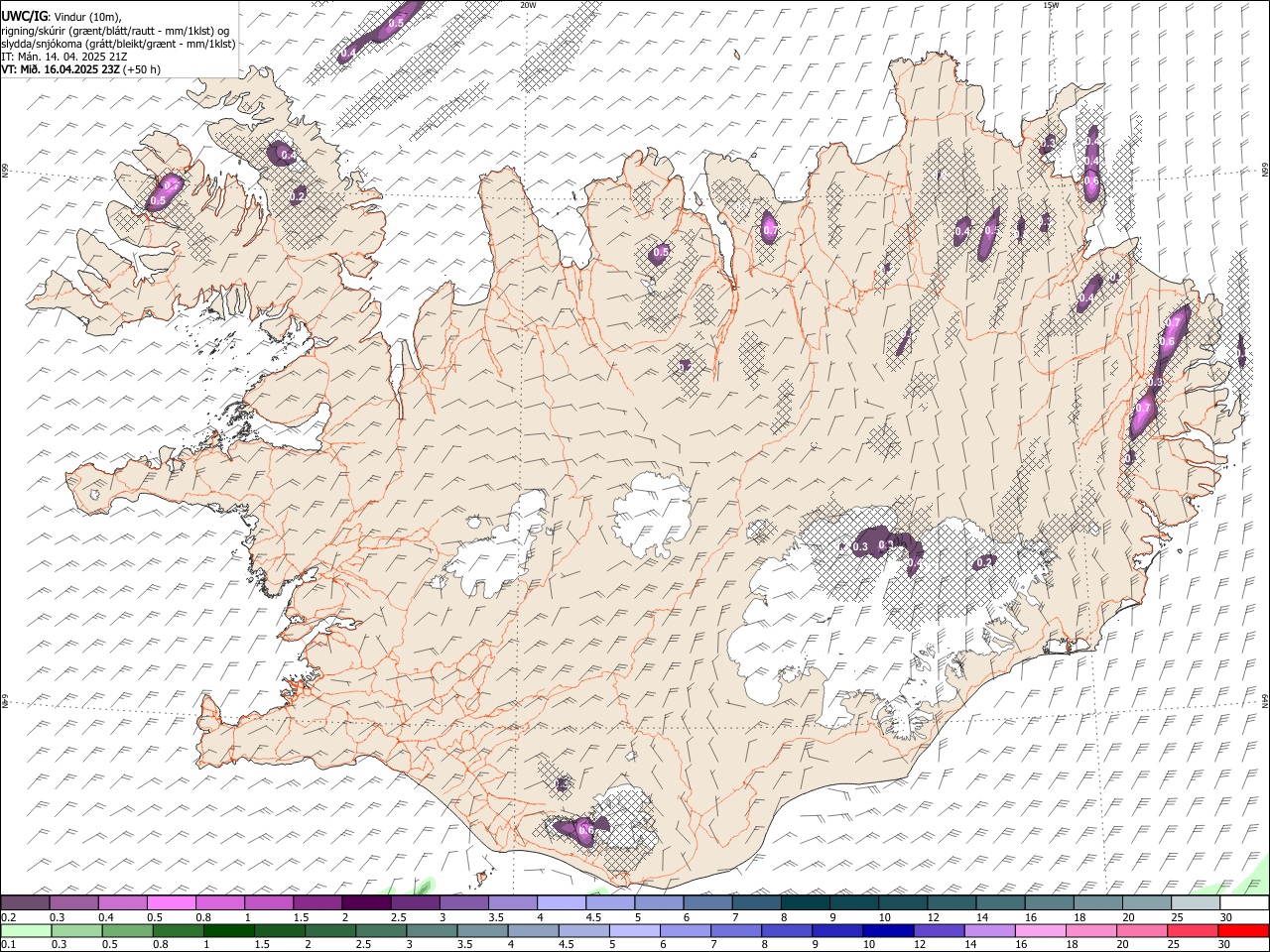Click the upper scale pink swatch starting at 0.5
The height and width of the screenshot is (952, 1270).
coord(171,903)
